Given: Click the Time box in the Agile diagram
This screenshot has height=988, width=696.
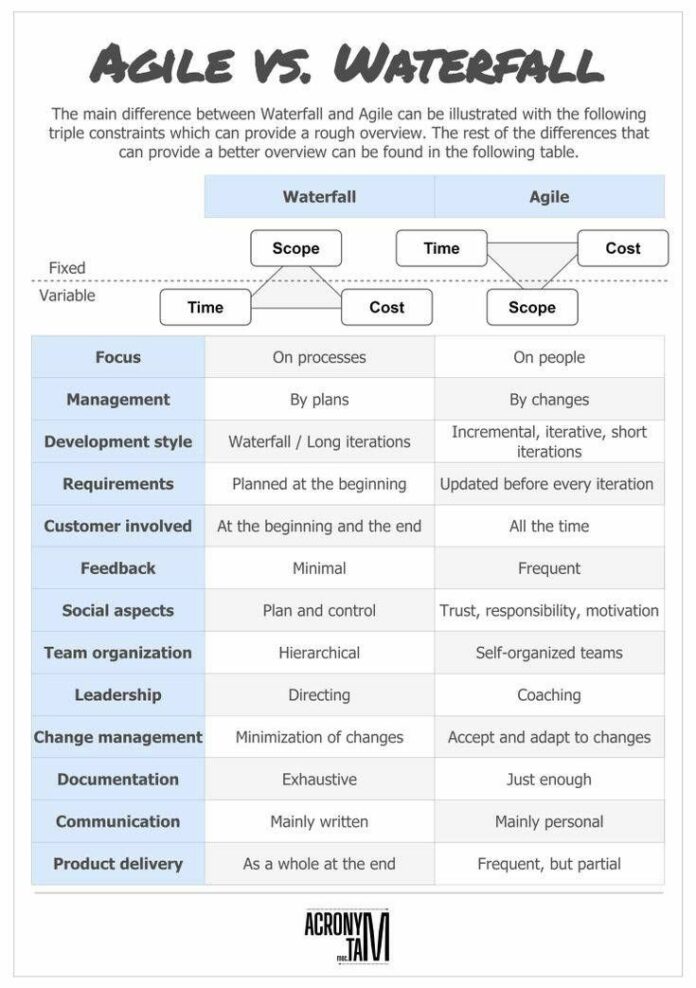Looking at the screenshot, I should point(441,248).
